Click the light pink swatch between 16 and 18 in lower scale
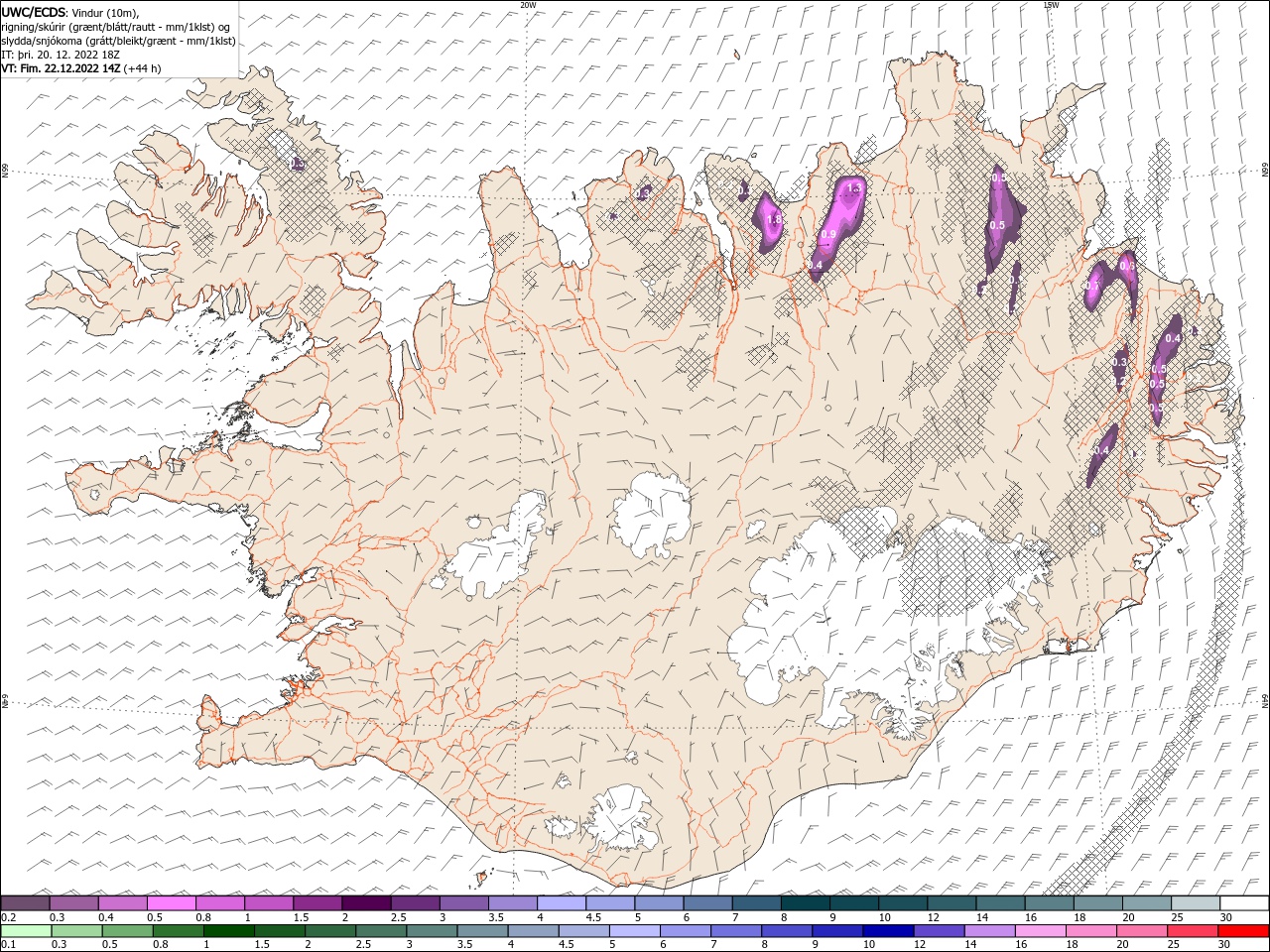 coord(1040,931)
